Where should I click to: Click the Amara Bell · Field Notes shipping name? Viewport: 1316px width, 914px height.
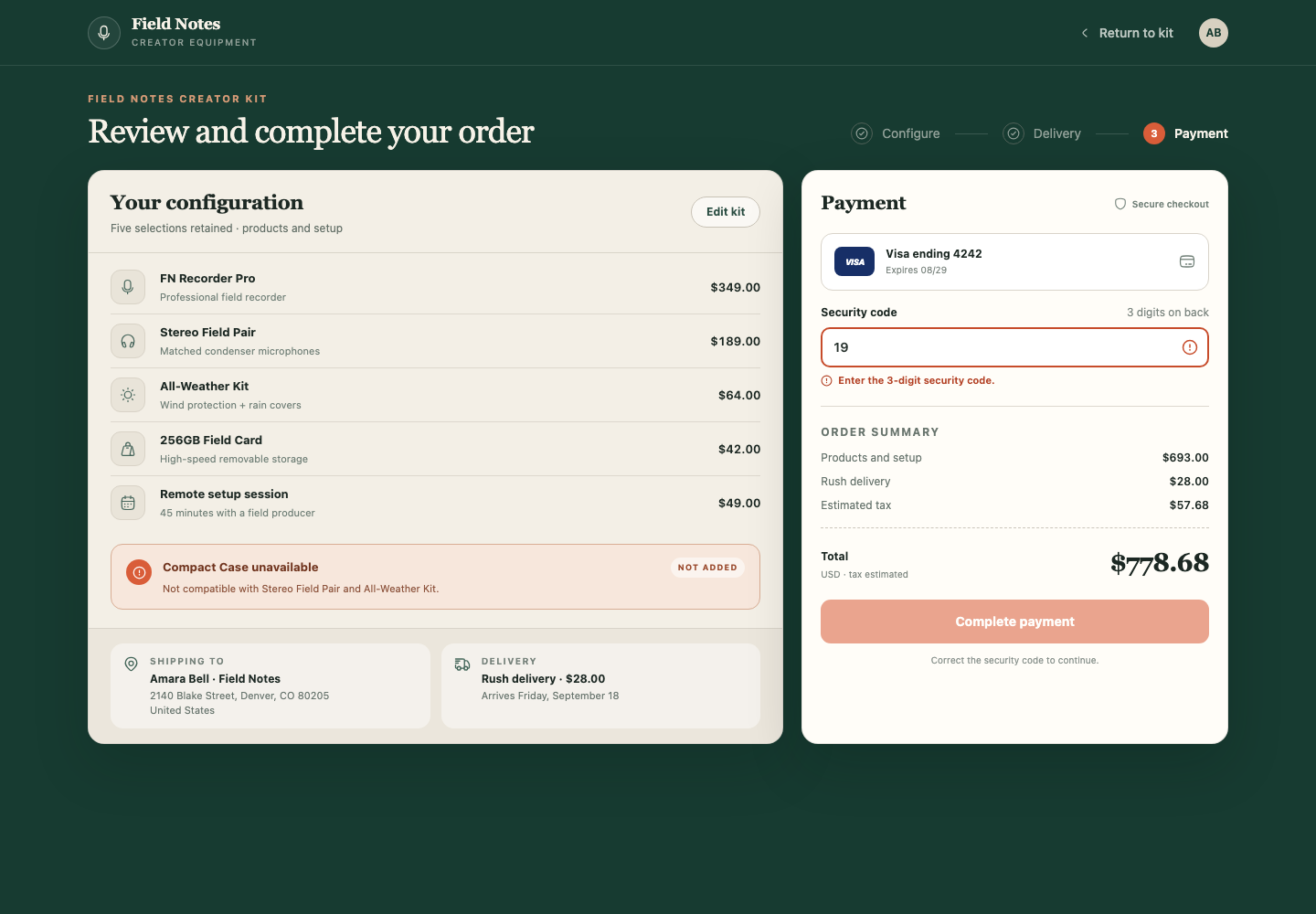[215, 679]
